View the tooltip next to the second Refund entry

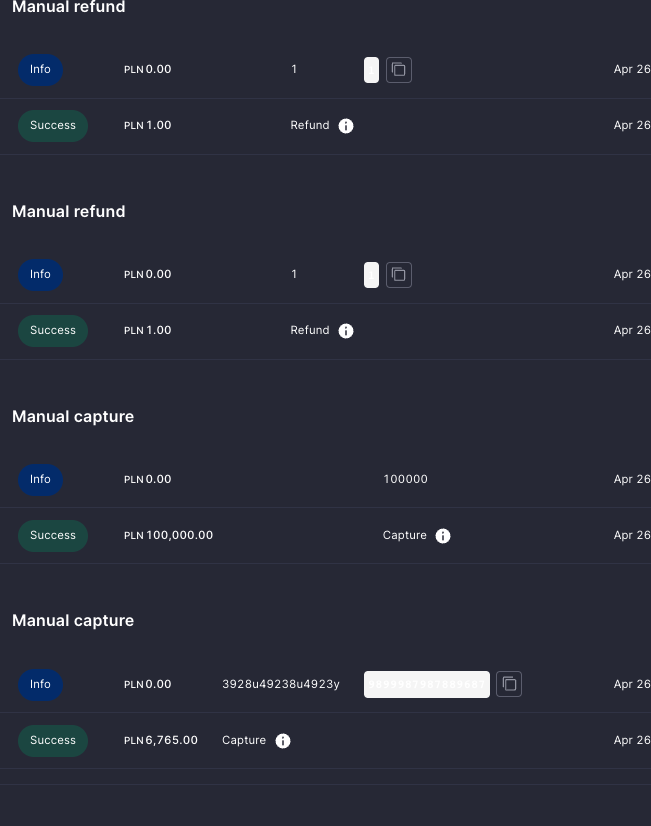pos(346,330)
